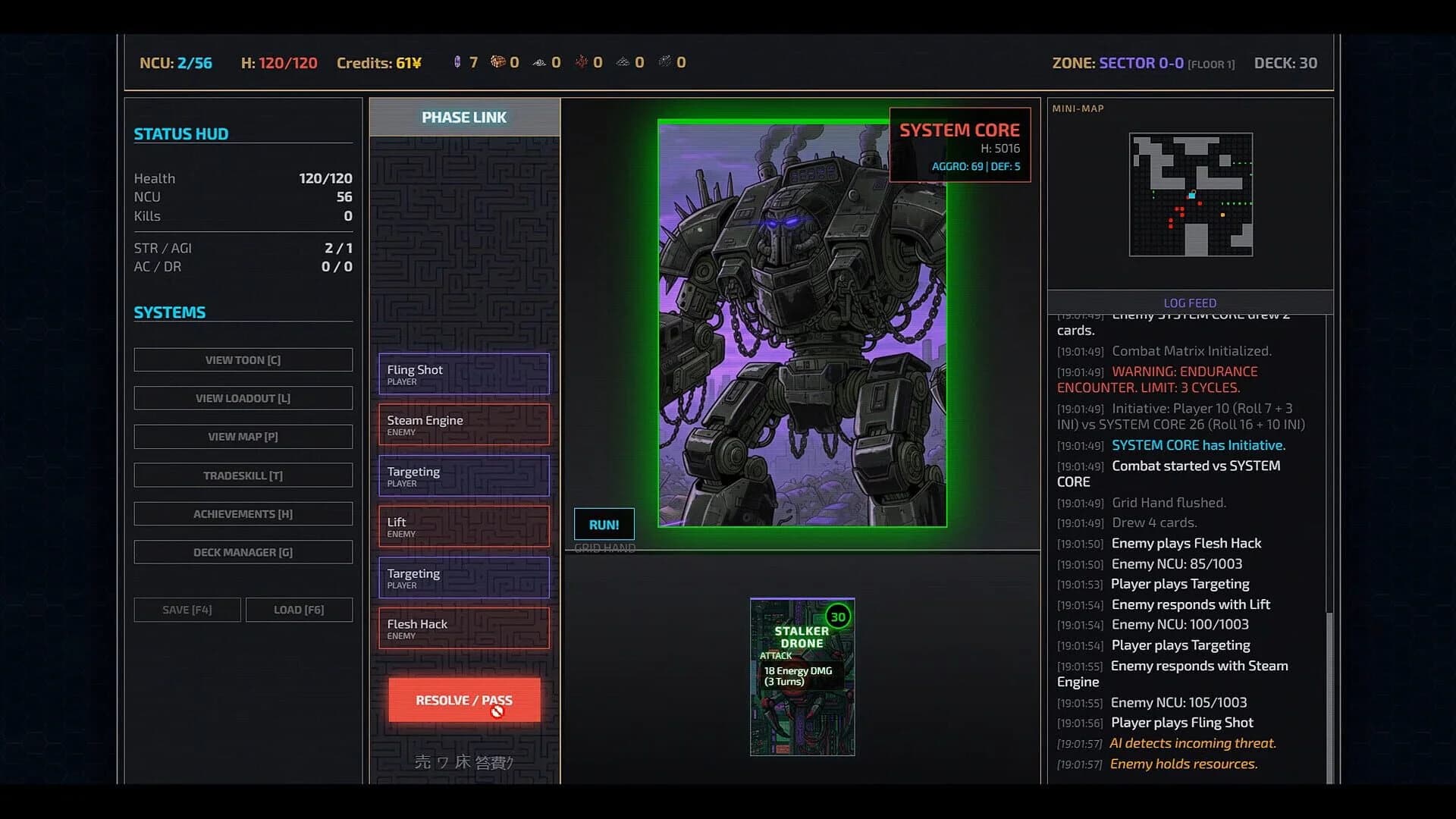Click the treasure chest resource icon
The height and width of the screenshot is (819, 1456).
point(497,63)
